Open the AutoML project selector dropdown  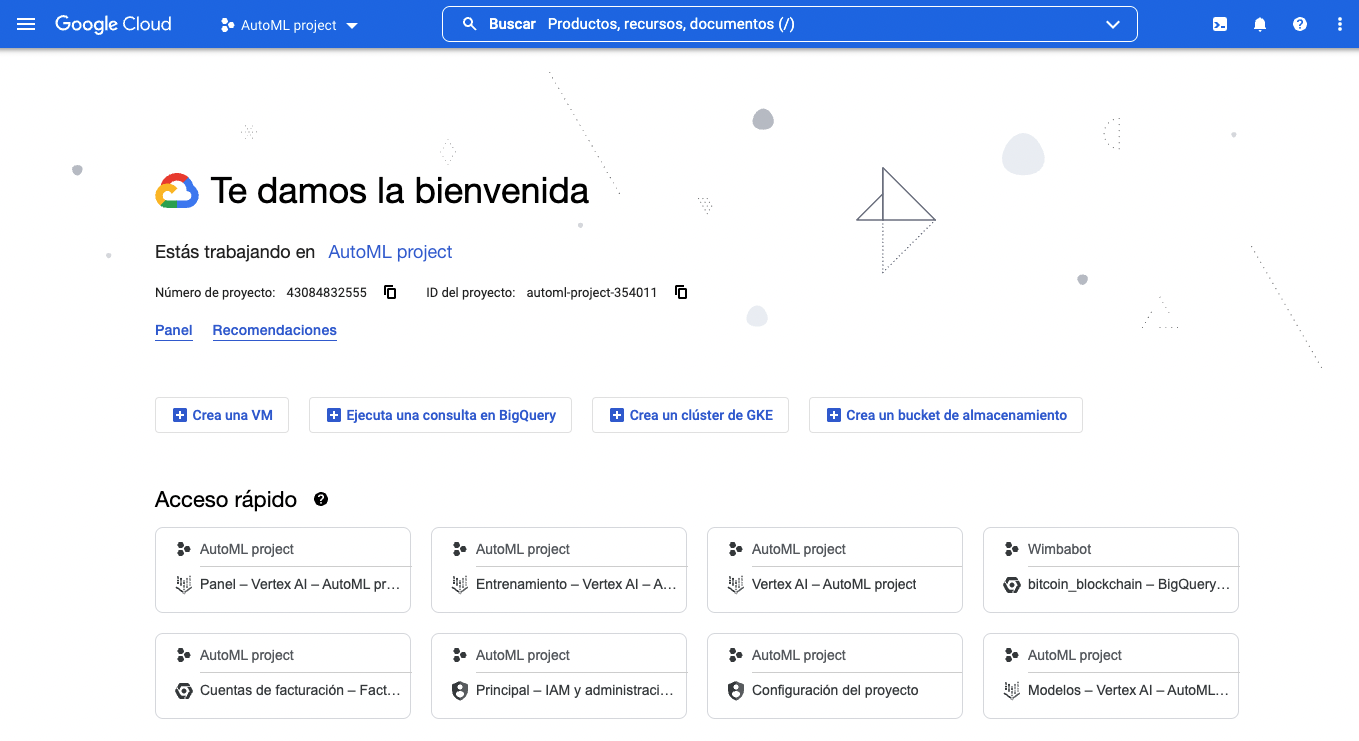point(289,25)
